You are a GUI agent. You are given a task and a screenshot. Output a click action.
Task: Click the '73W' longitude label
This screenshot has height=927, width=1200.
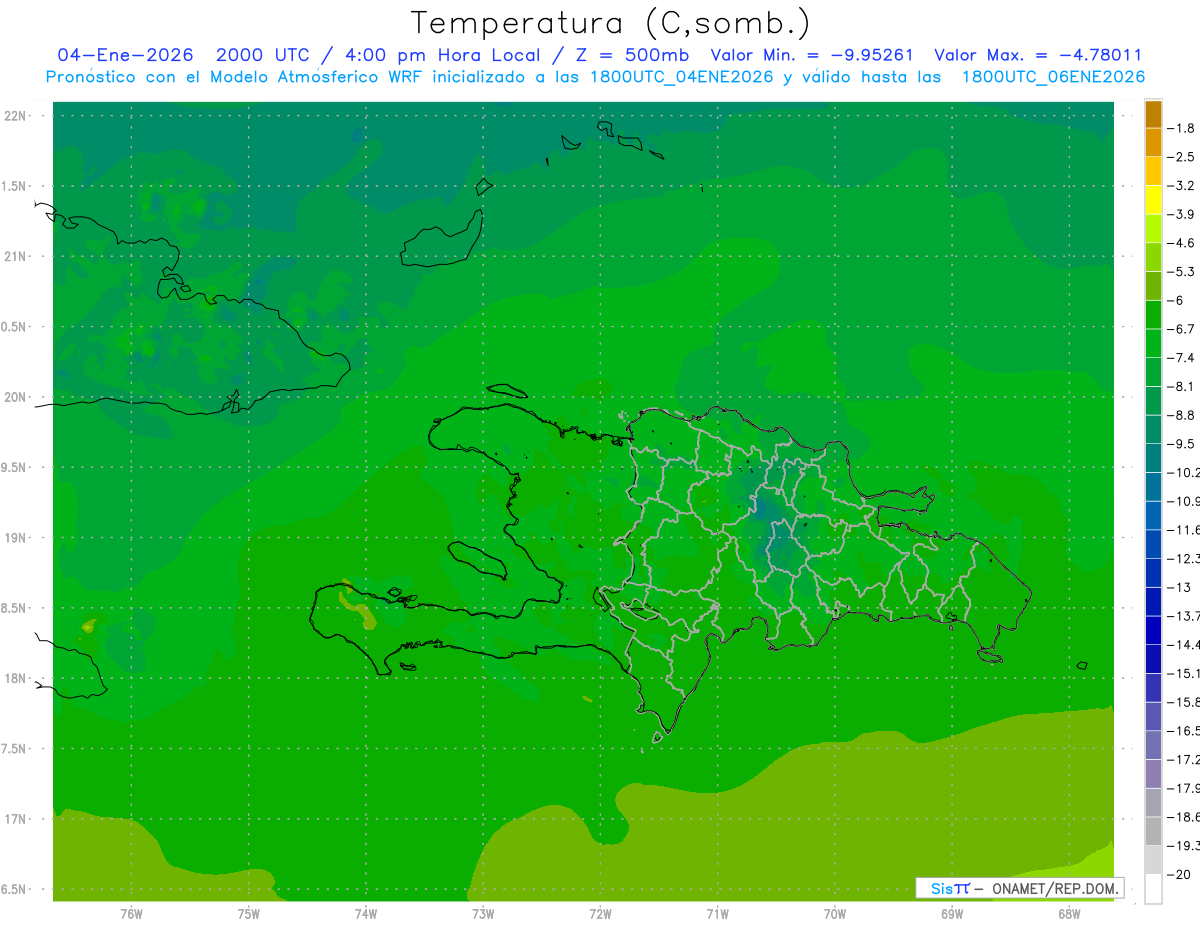click(483, 914)
